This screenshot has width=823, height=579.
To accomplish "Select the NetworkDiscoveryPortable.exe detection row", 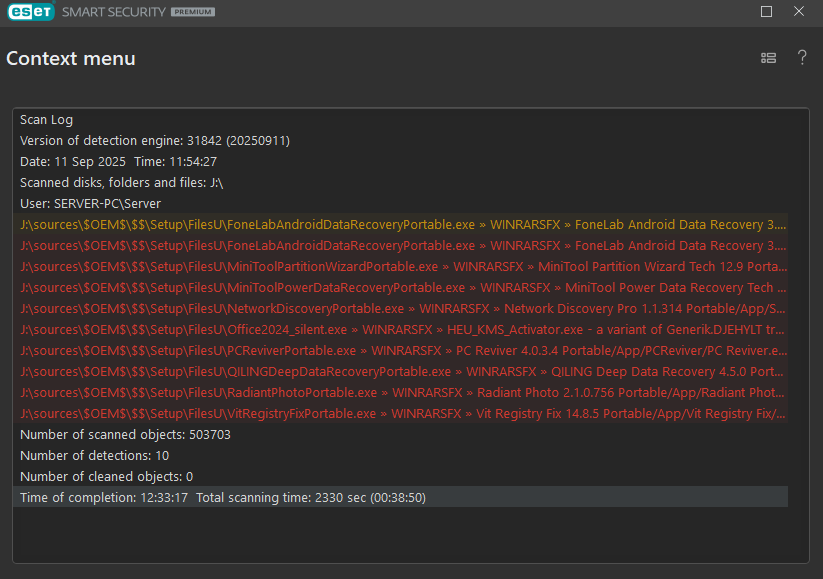I will coord(400,309).
